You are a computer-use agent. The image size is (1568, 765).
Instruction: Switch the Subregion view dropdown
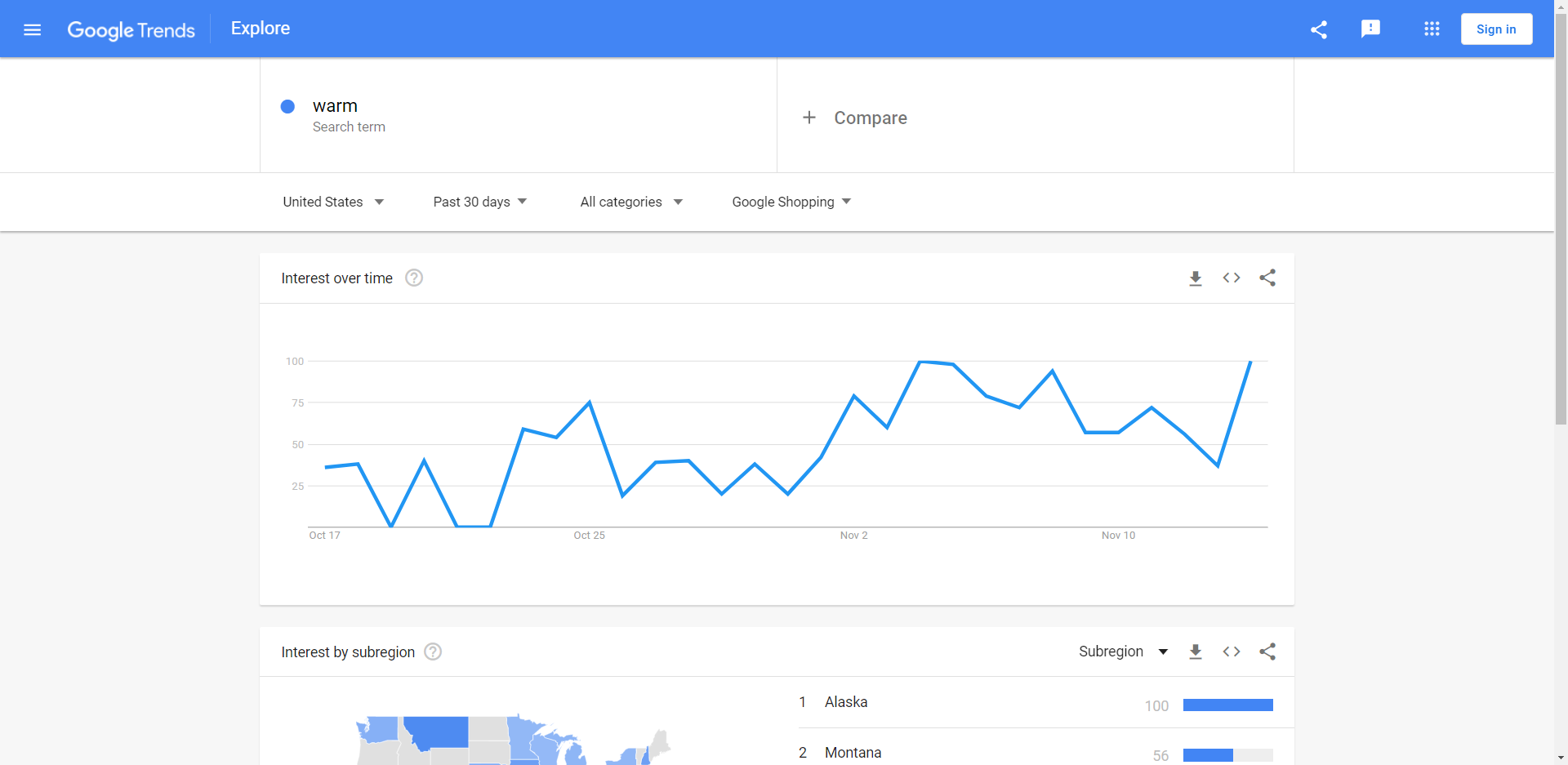pyautogui.click(x=1123, y=652)
